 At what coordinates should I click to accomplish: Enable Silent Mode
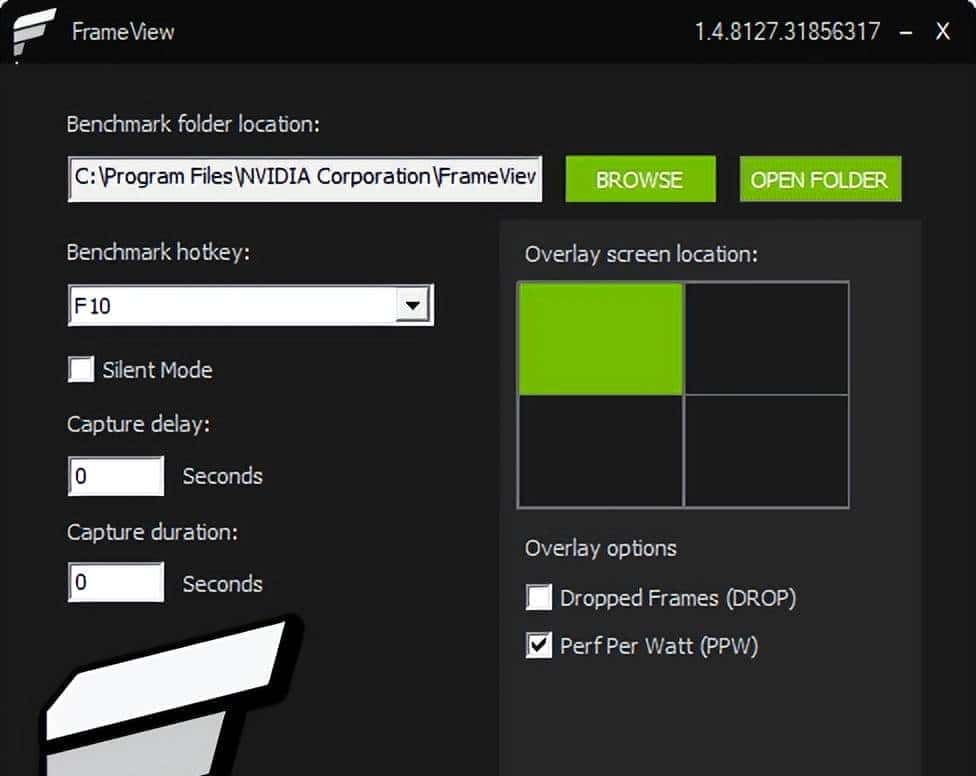(81, 369)
